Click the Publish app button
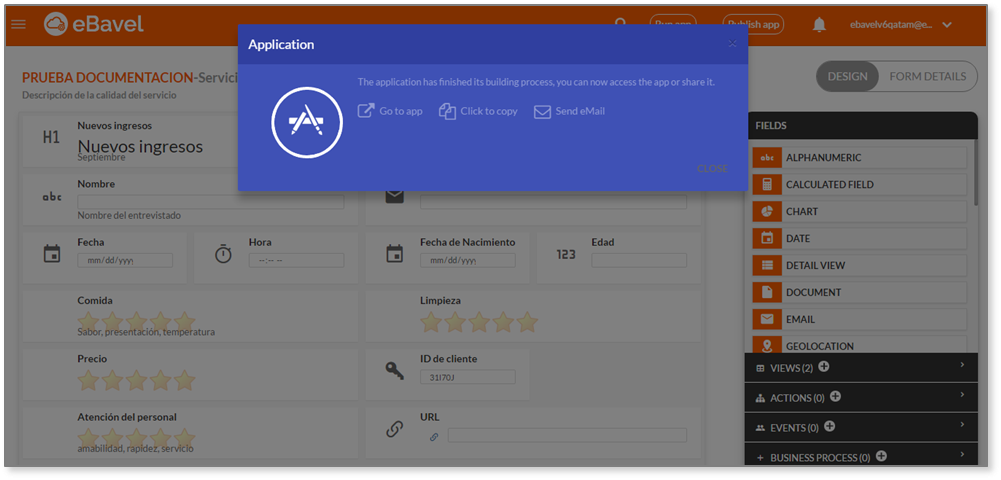Viewport: 1001px width, 480px height. [x=753, y=24]
